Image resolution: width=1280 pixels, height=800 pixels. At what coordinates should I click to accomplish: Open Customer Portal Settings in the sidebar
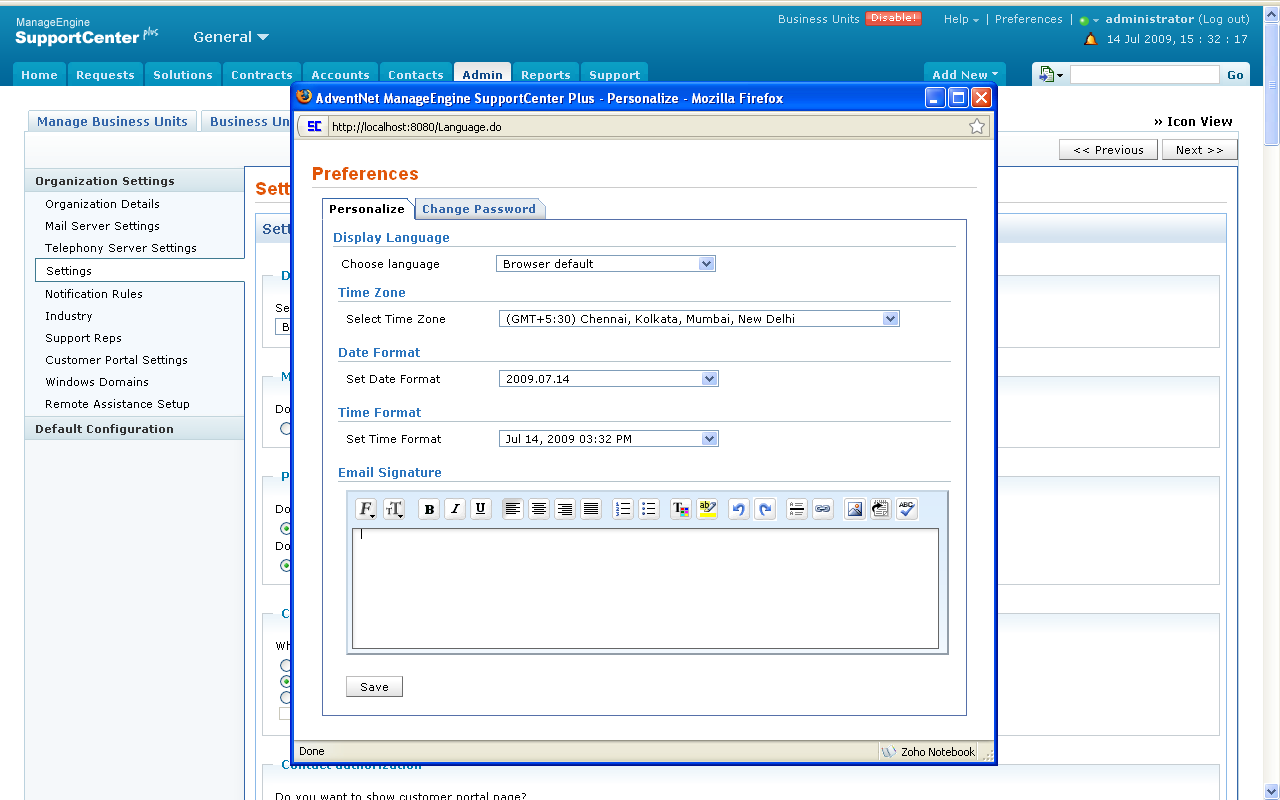click(x=116, y=360)
